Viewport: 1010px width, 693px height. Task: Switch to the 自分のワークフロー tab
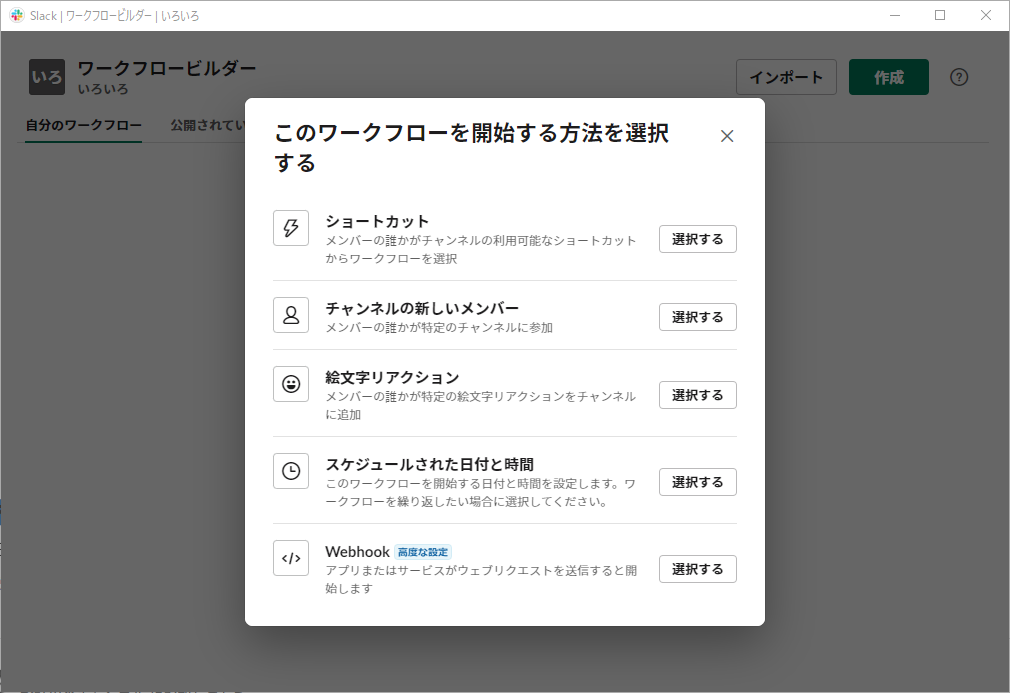82,127
